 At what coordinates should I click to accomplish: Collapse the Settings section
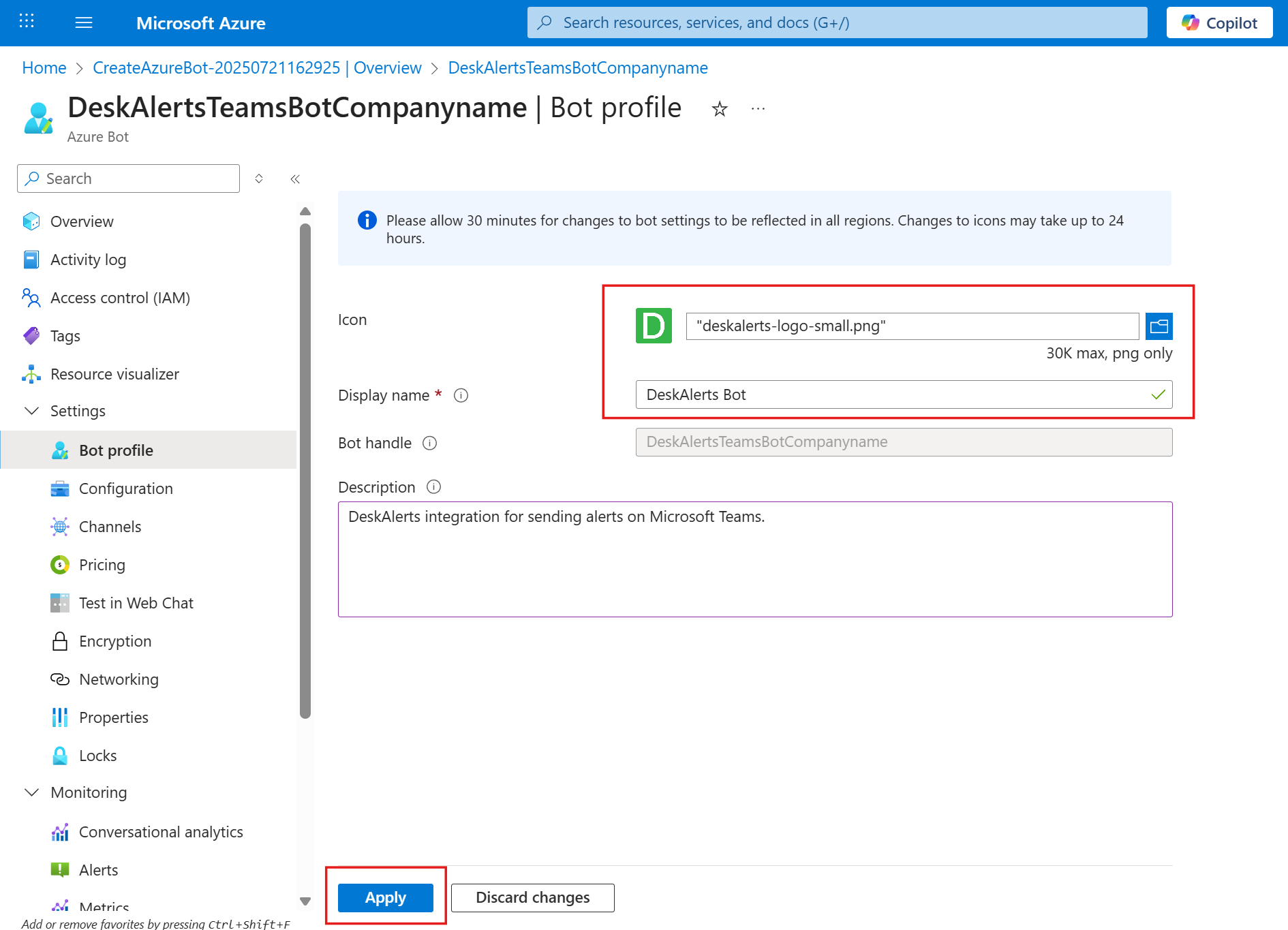pyautogui.click(x=31, y=411)
